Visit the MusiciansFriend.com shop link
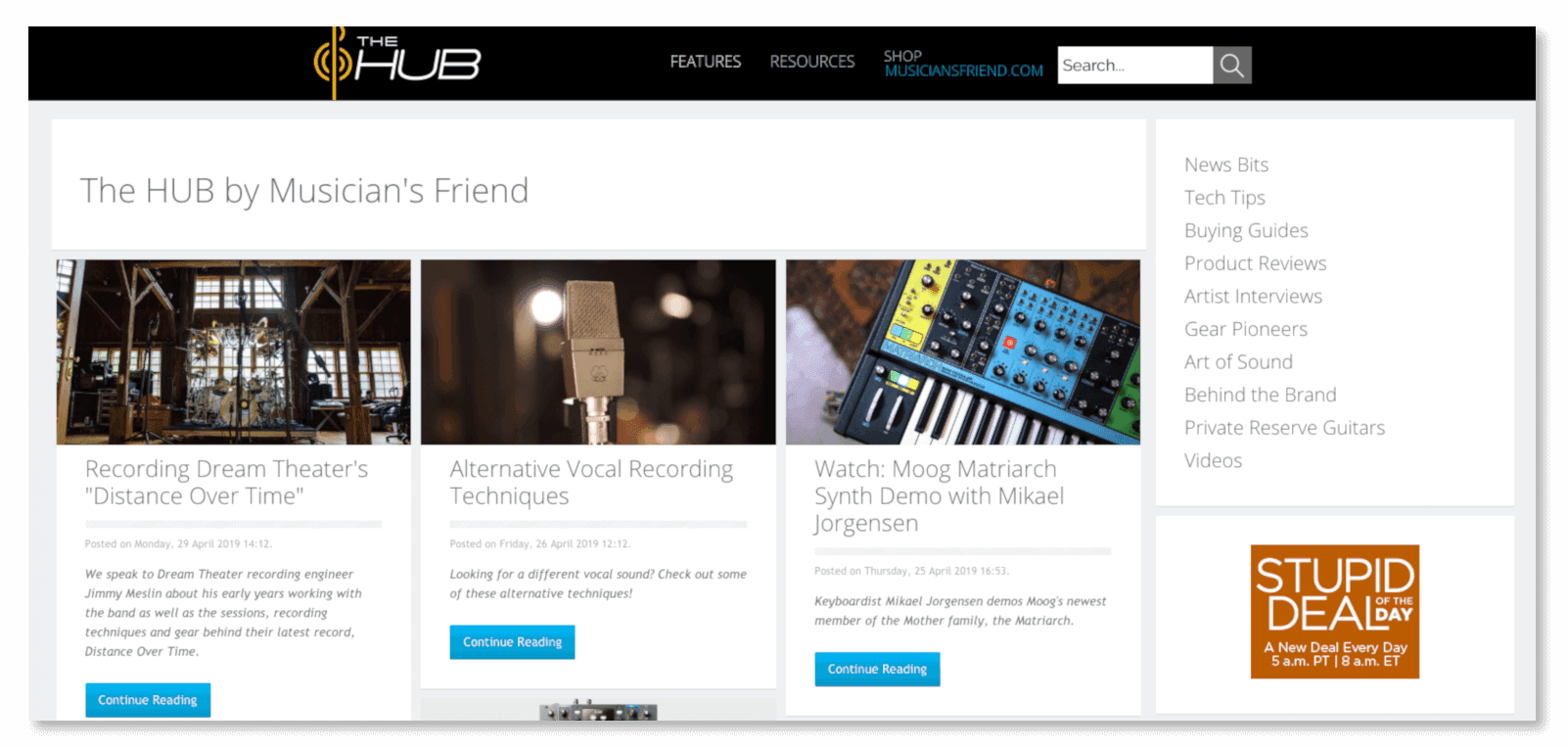 963,64
